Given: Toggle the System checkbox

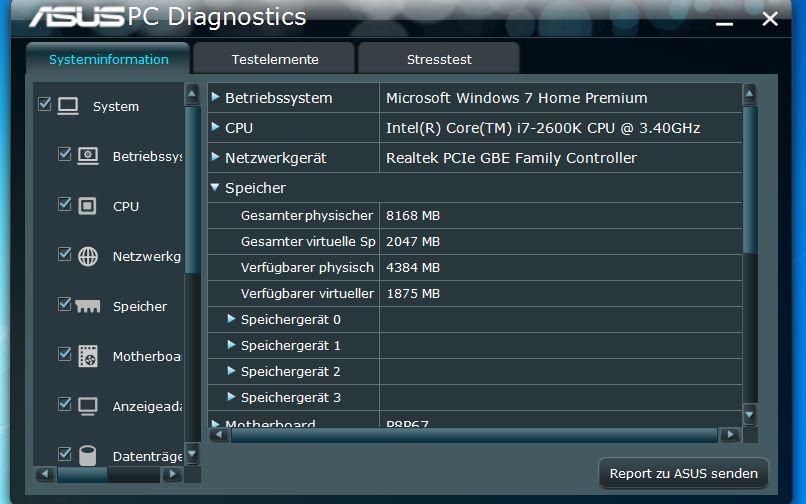Looking at the screenshot, I should tap(45, 104).
